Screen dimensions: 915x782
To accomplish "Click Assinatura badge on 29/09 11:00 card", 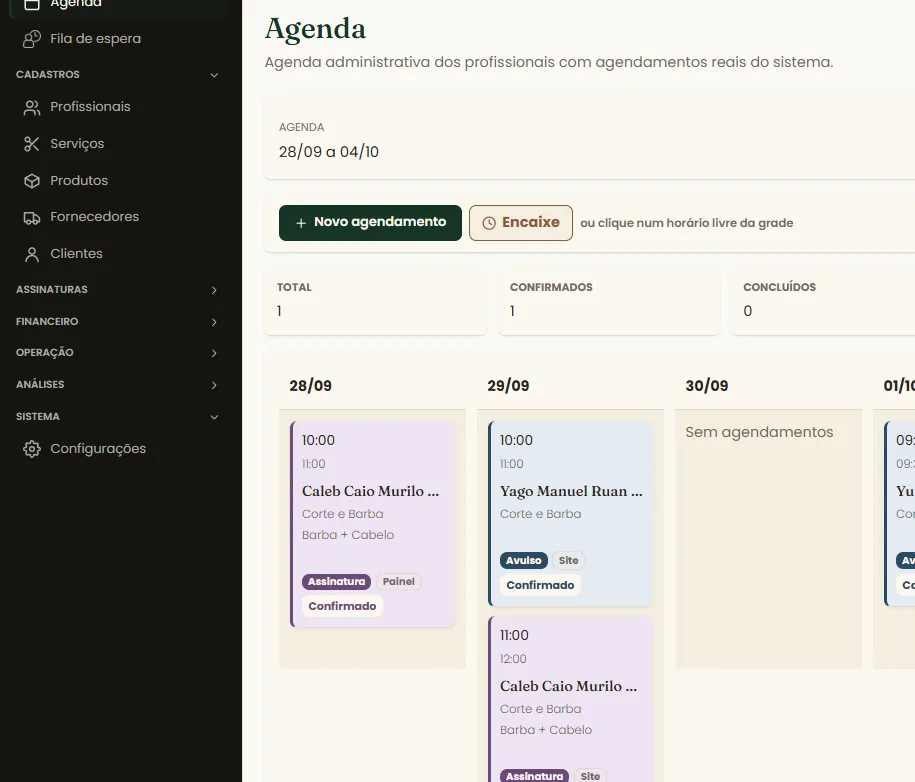I will pos(534,776).
